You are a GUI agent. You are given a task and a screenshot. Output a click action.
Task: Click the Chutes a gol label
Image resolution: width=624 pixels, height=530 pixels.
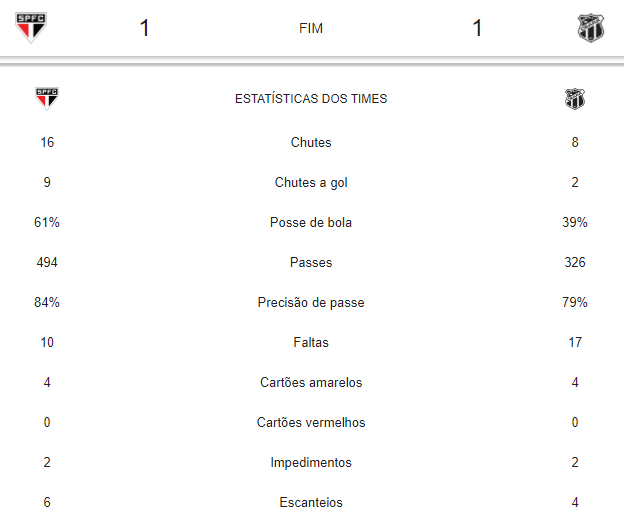[x=311, y=183]
